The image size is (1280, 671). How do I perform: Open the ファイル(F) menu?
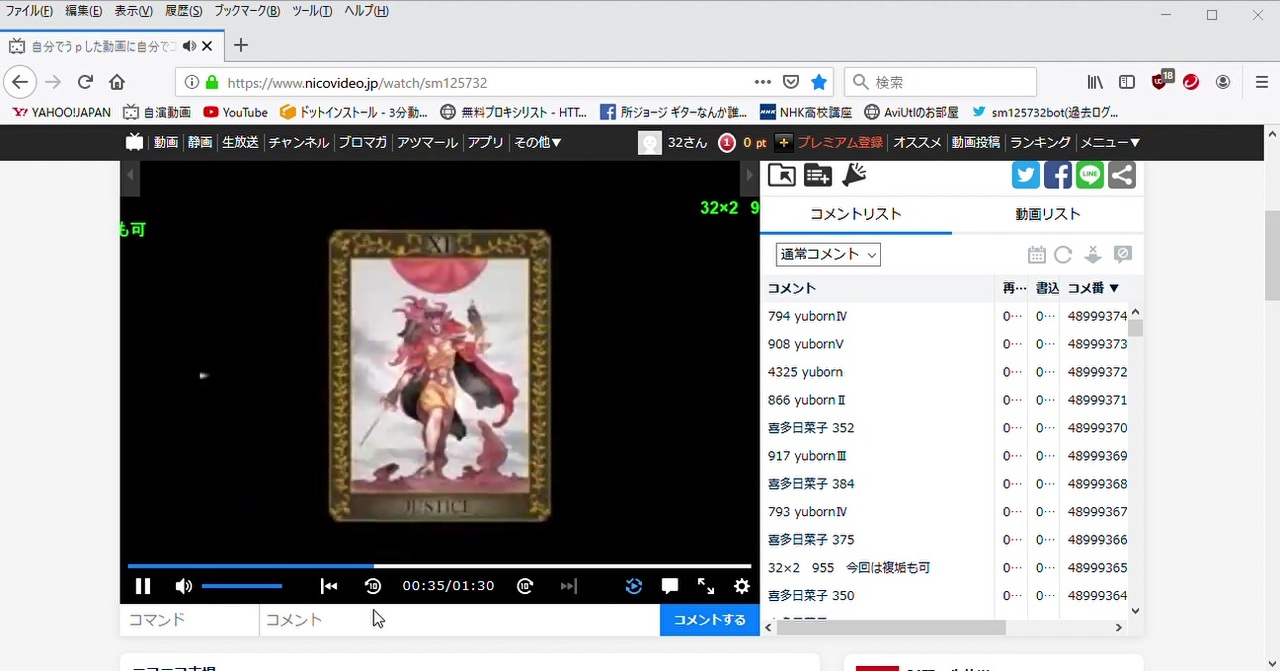coord(29,11)
